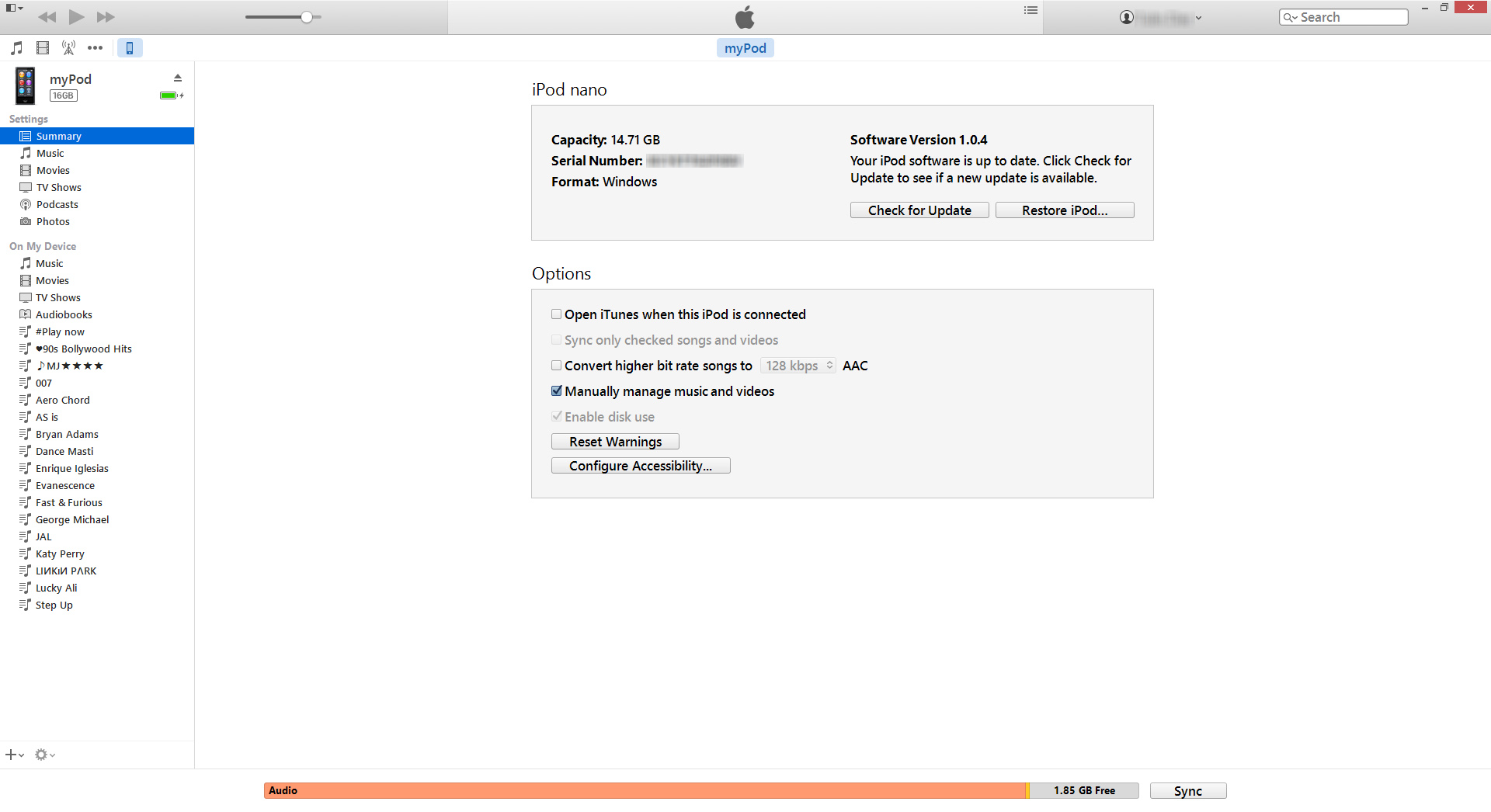Open the Music library icon
The image size is (1491, 812).
coord(16,48)
